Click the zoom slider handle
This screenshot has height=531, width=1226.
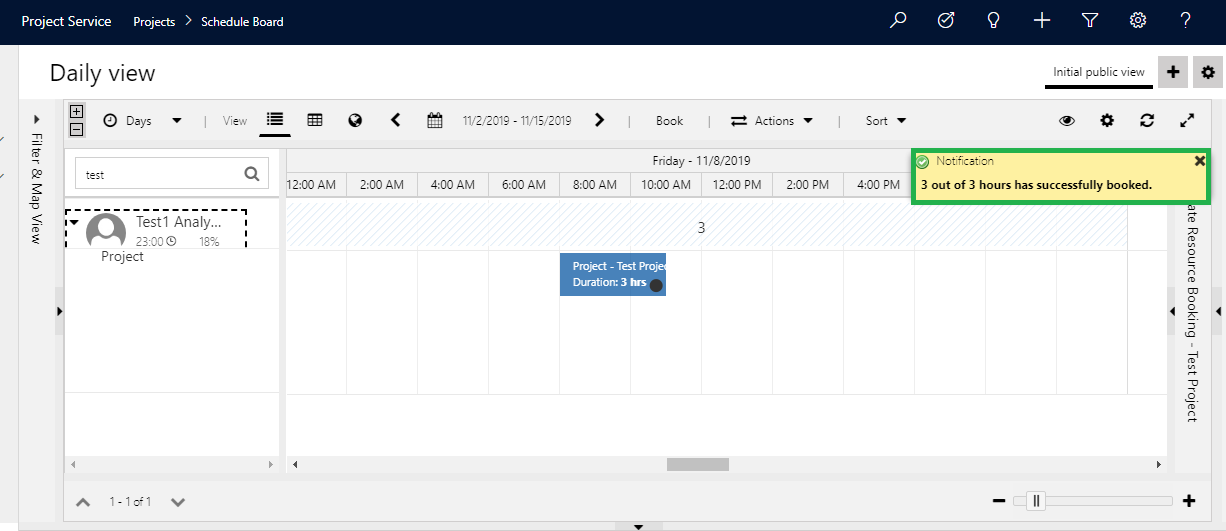click(x=1037, y=501)
